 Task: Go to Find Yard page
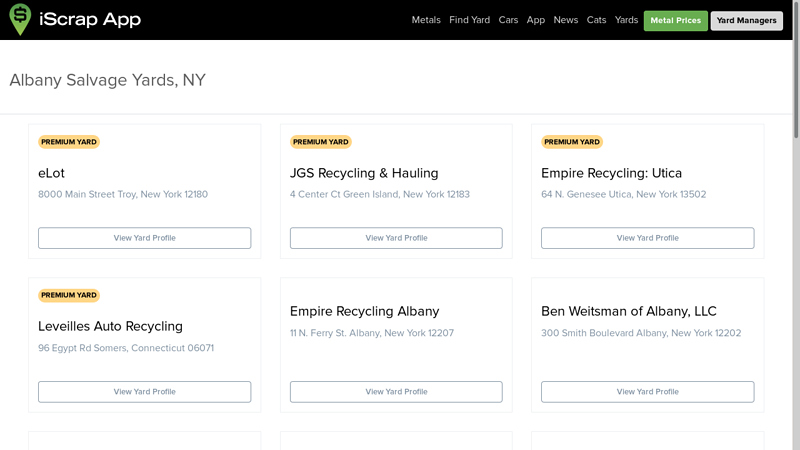(469, 20)
